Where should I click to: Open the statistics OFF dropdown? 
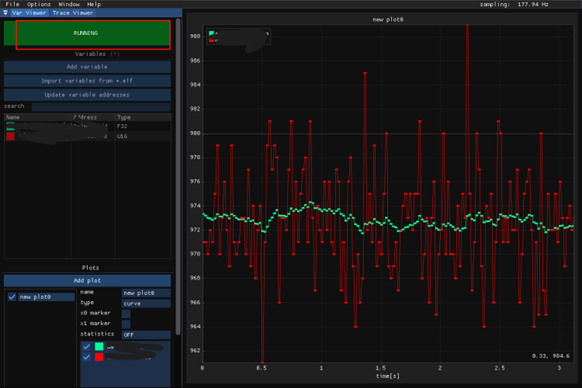click(146, 335)
